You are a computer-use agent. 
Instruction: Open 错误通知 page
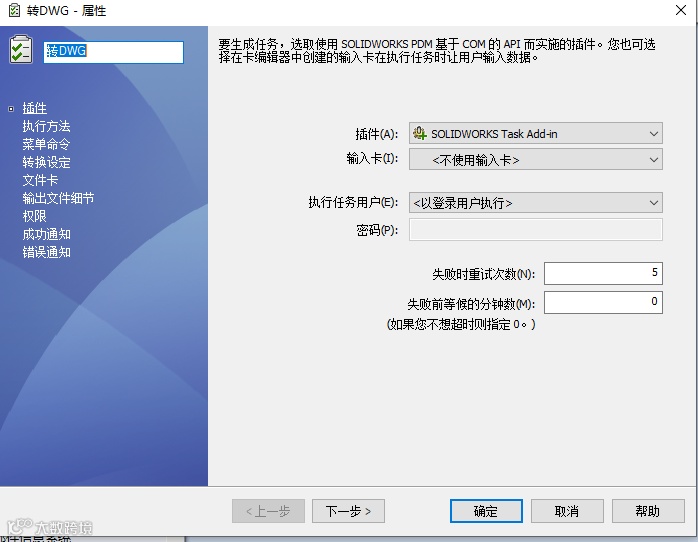click(x=46, y=252)
